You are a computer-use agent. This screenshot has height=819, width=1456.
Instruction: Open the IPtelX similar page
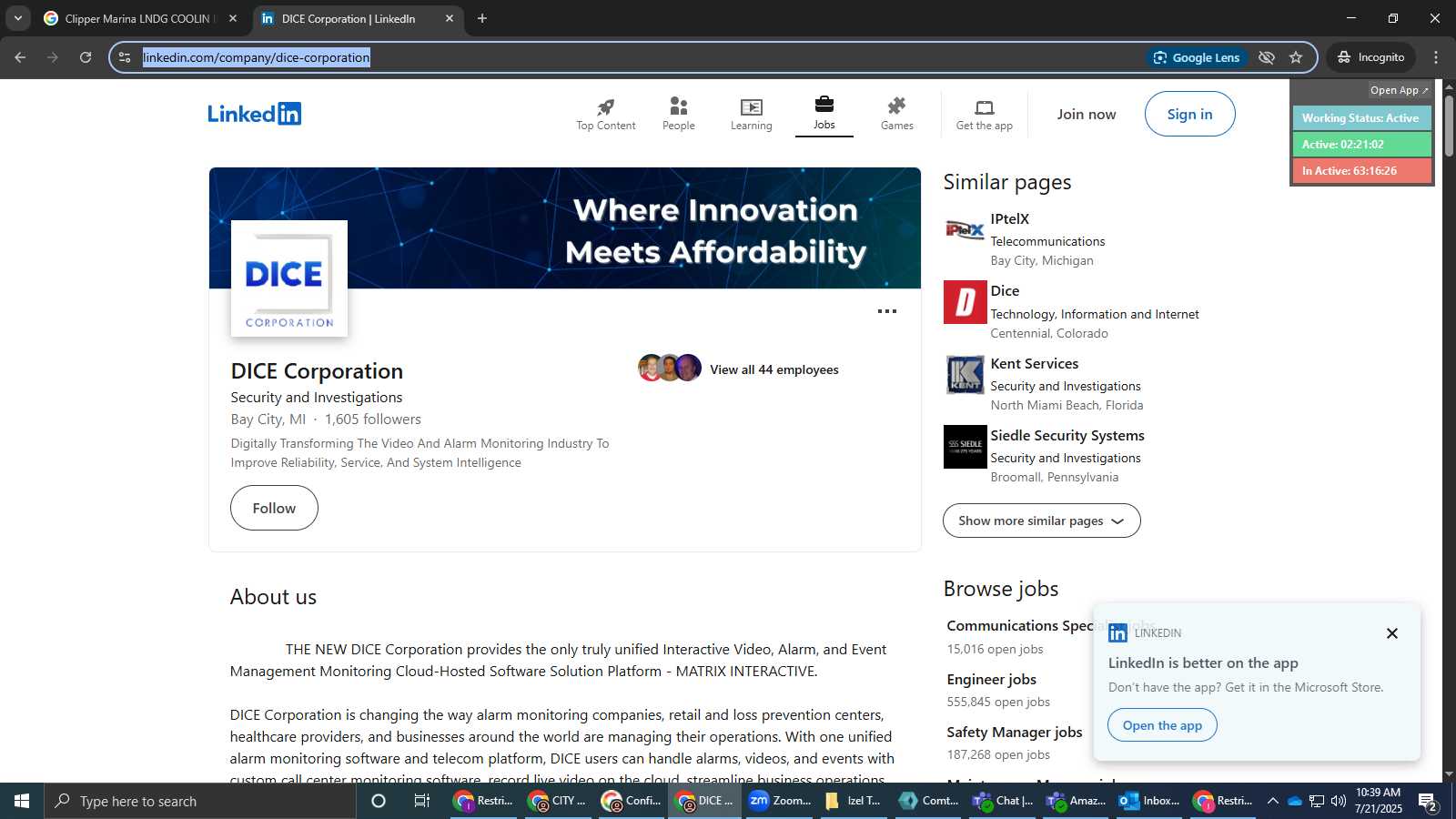click(1010, 219)
